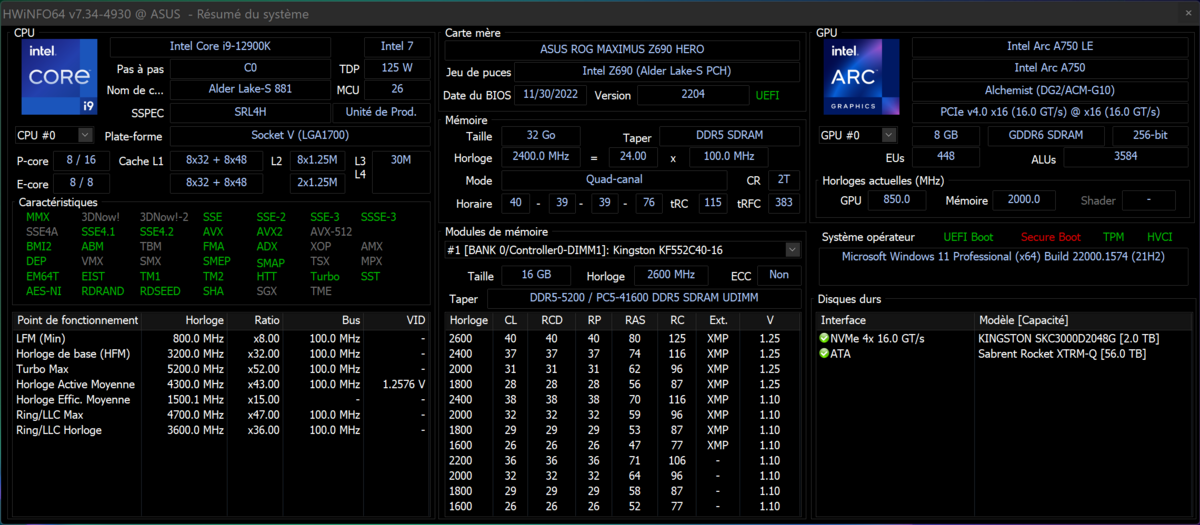This screenshot has width=1200, height=525.
Task: Click the Quad-canal memory mode field
Action: [613, 180]
